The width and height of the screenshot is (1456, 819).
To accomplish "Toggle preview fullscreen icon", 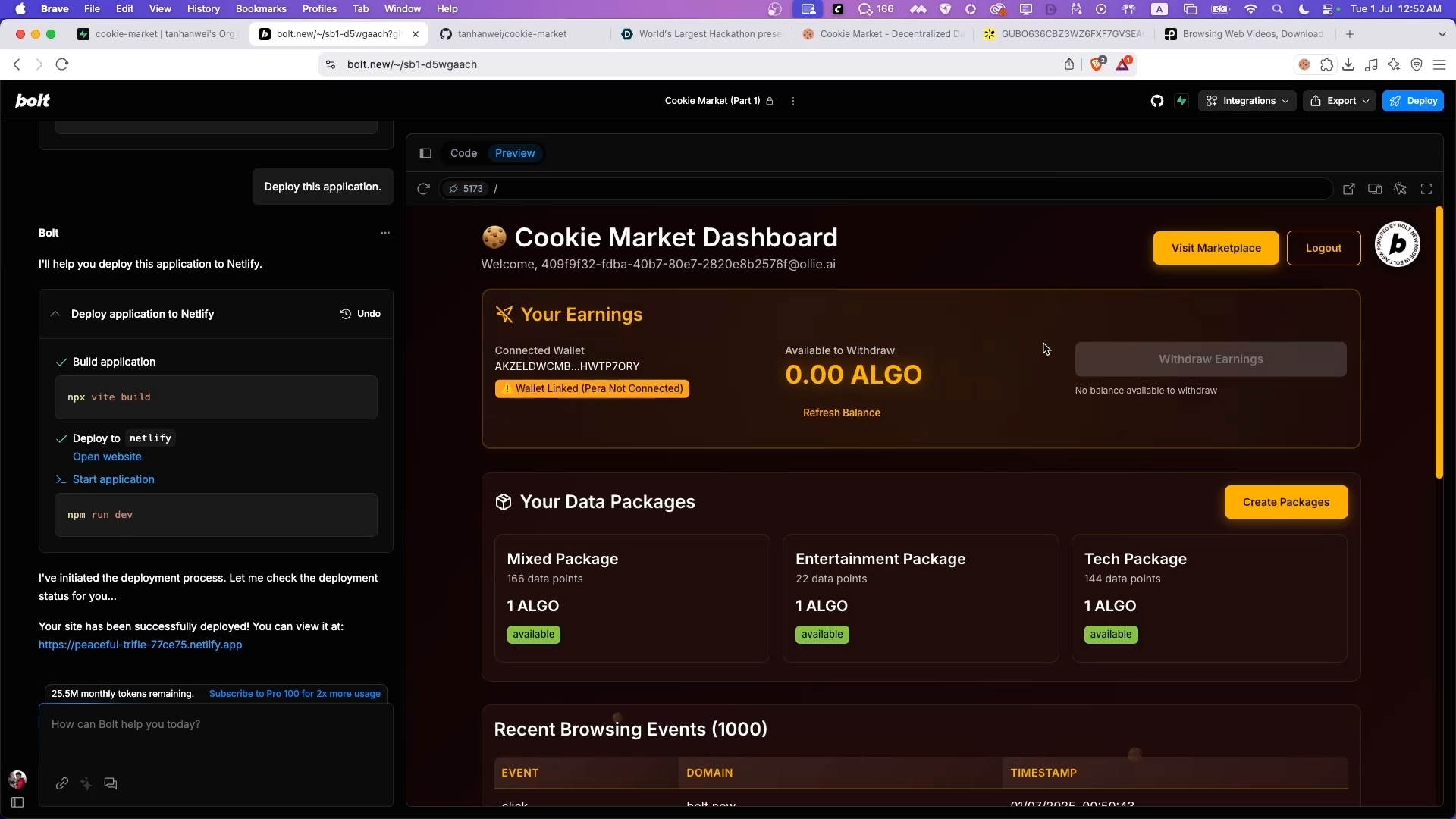I will [1426, 189].
